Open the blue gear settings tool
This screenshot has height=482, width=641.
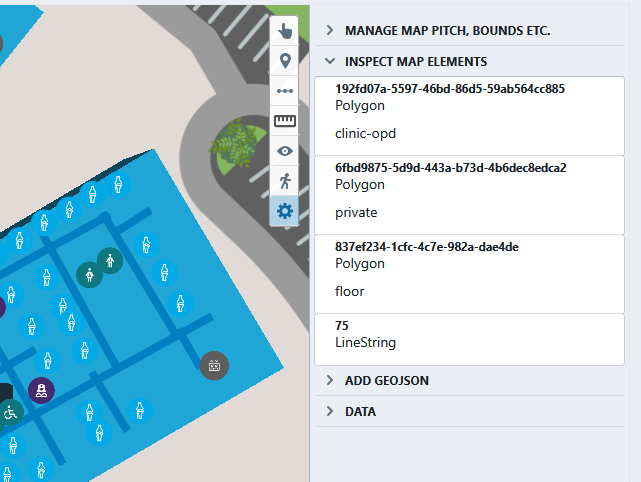coord(285,211)
